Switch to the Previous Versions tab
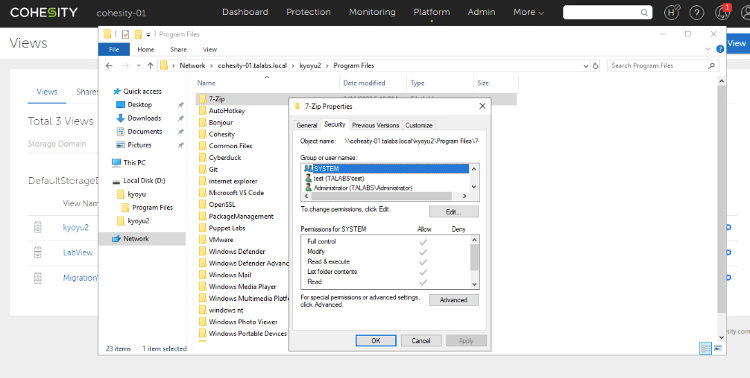This screenshot has height=378, width=750. [x=375, y=125]
